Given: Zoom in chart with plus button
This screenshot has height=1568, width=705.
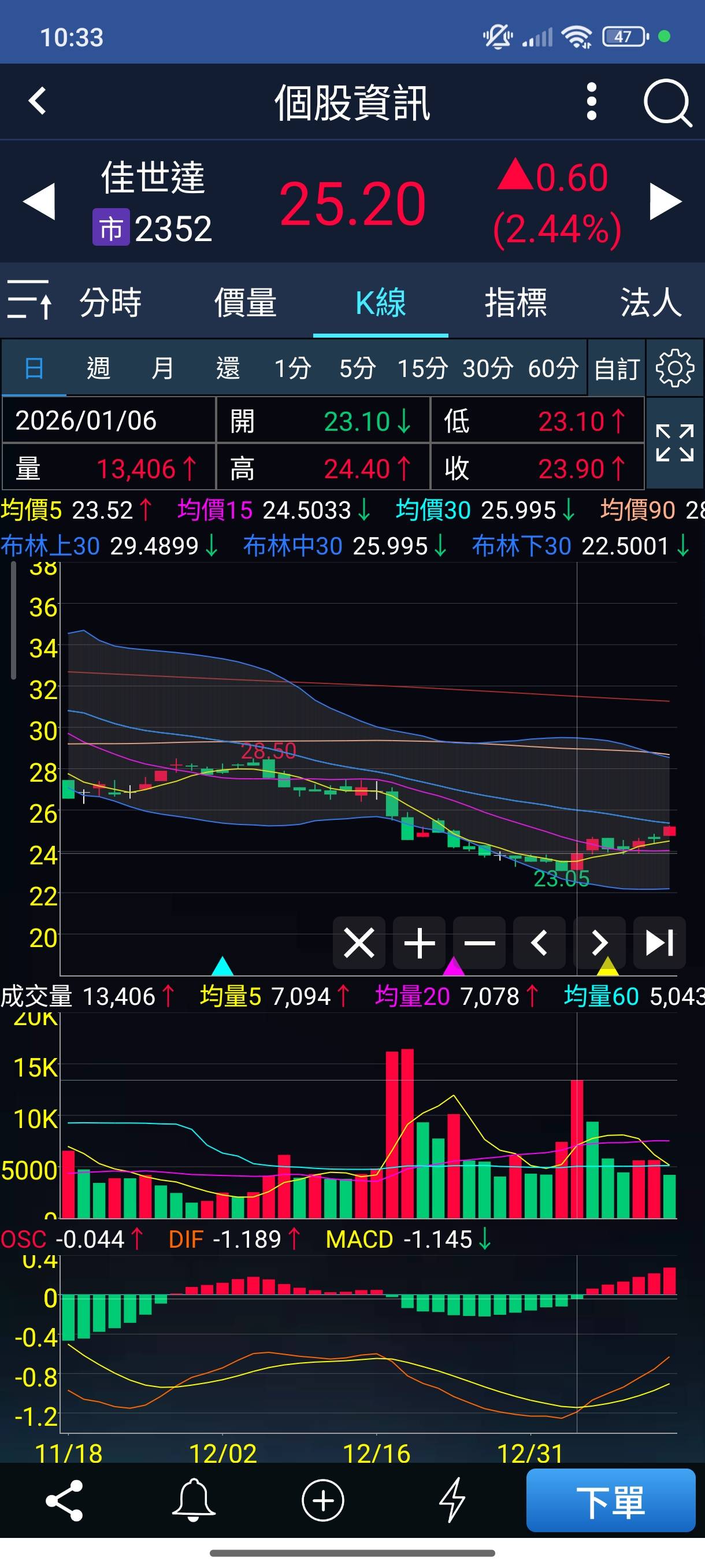Looking at the screenshot, I should pos(419,943).
